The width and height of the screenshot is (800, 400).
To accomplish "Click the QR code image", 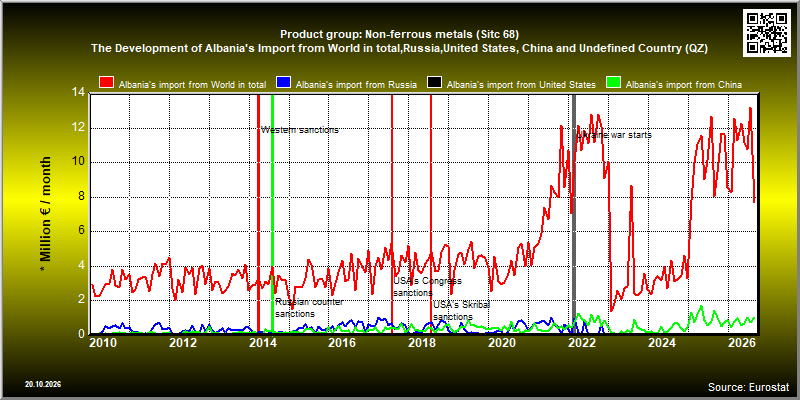I will click(768, 32).
